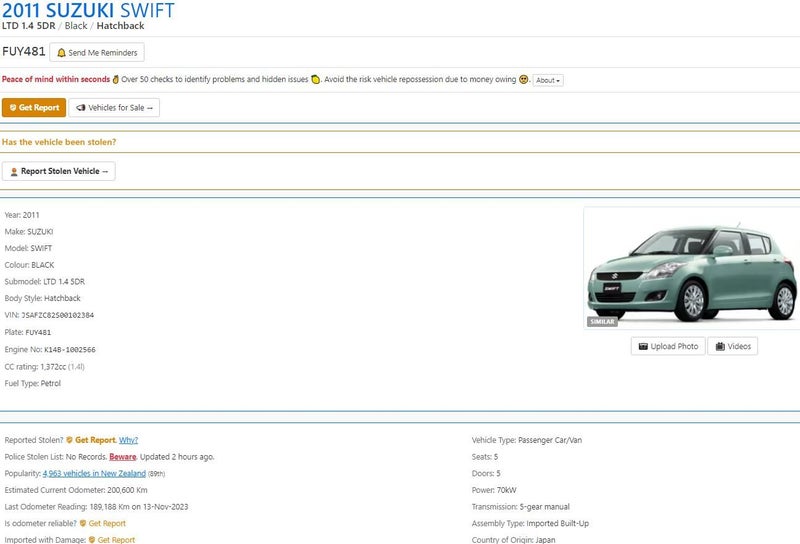Click Has the vehicle been stolen? heading
Viewport: 800px width, 544px height.
pos(59,142)
